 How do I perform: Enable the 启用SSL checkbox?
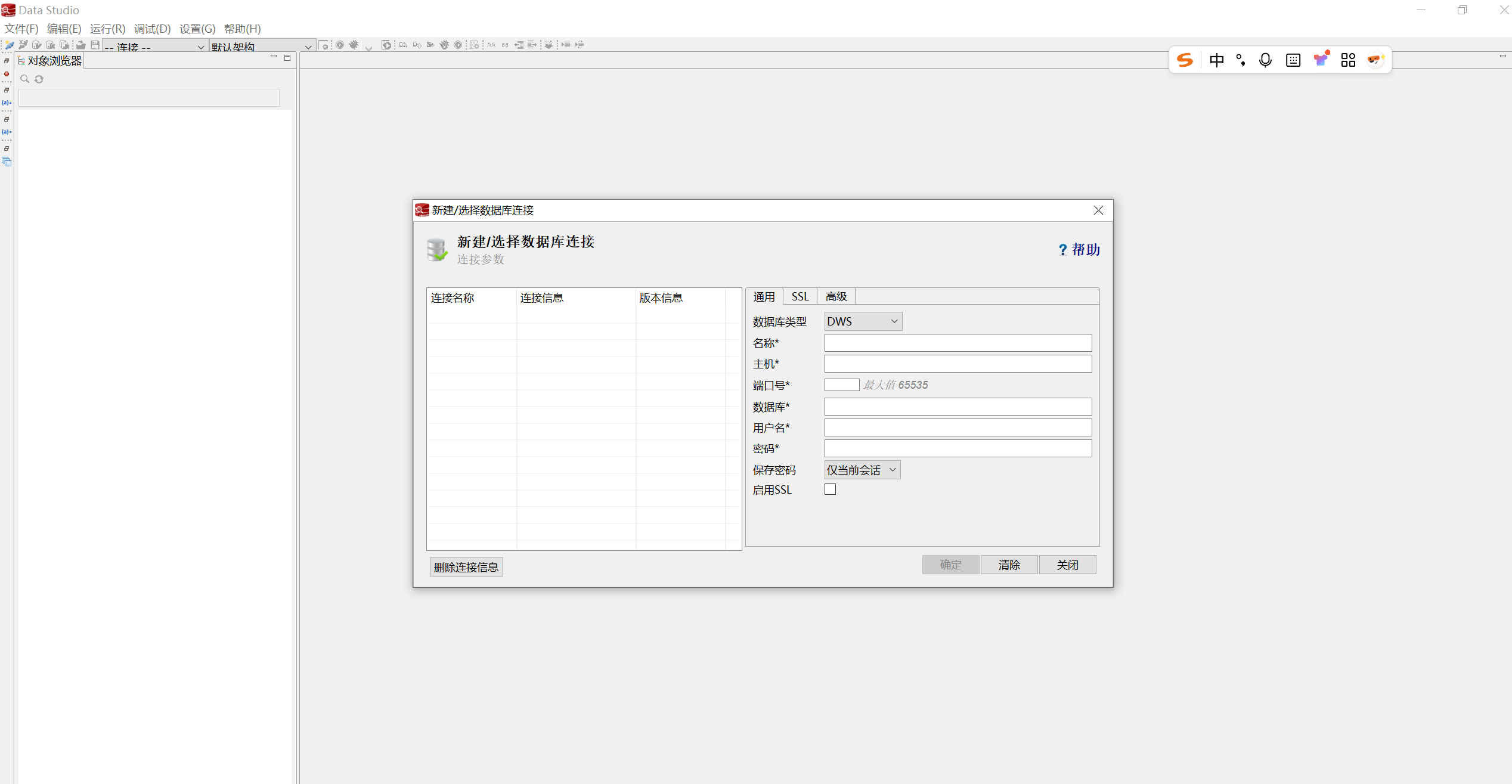click(x=830, y=489)
